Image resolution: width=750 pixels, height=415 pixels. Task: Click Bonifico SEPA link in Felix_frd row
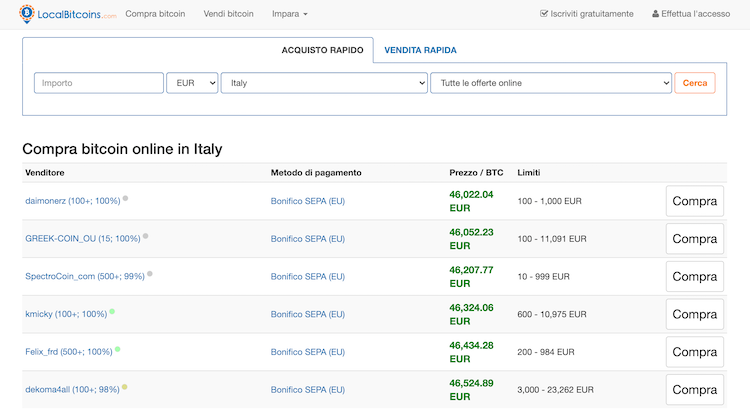308,352
